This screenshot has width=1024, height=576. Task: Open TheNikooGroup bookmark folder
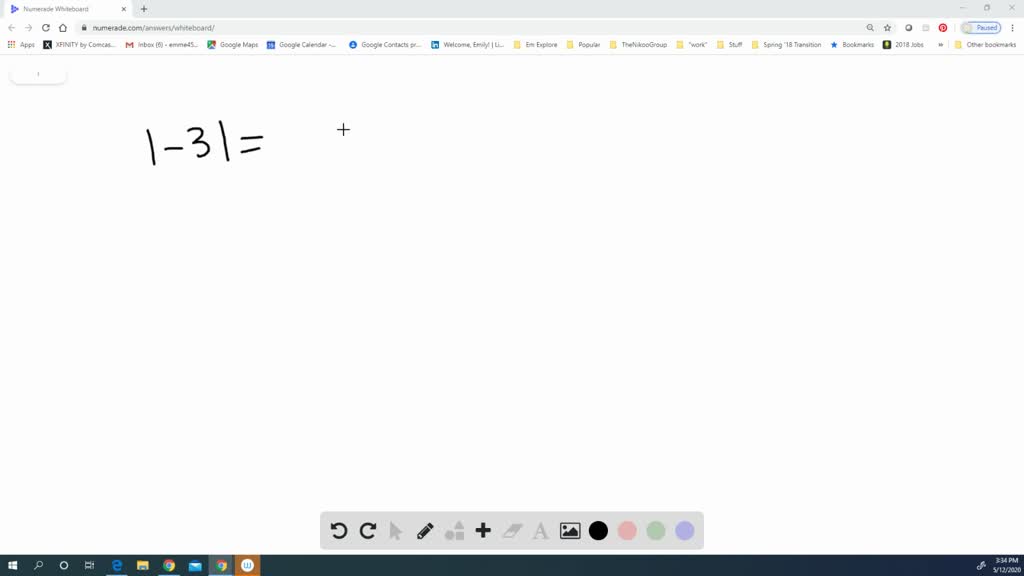coord(639,45)
